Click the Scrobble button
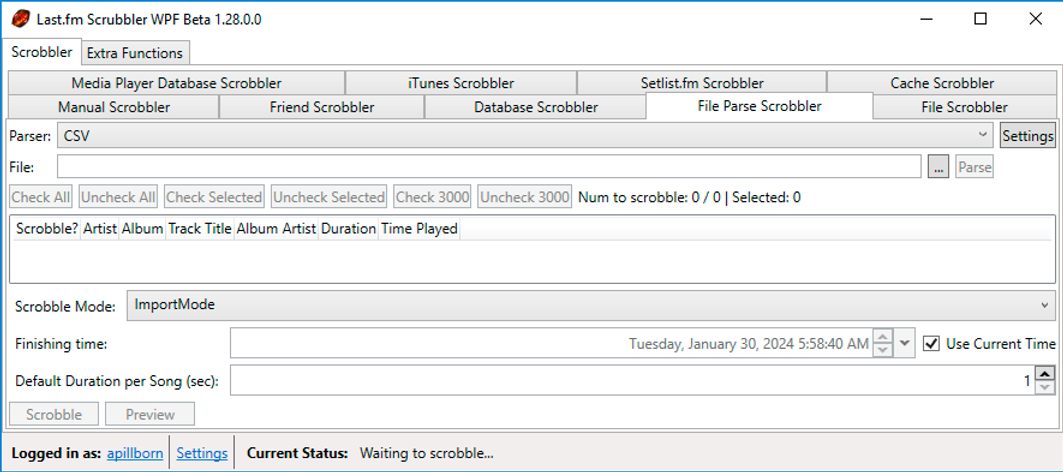 [54, 414]
